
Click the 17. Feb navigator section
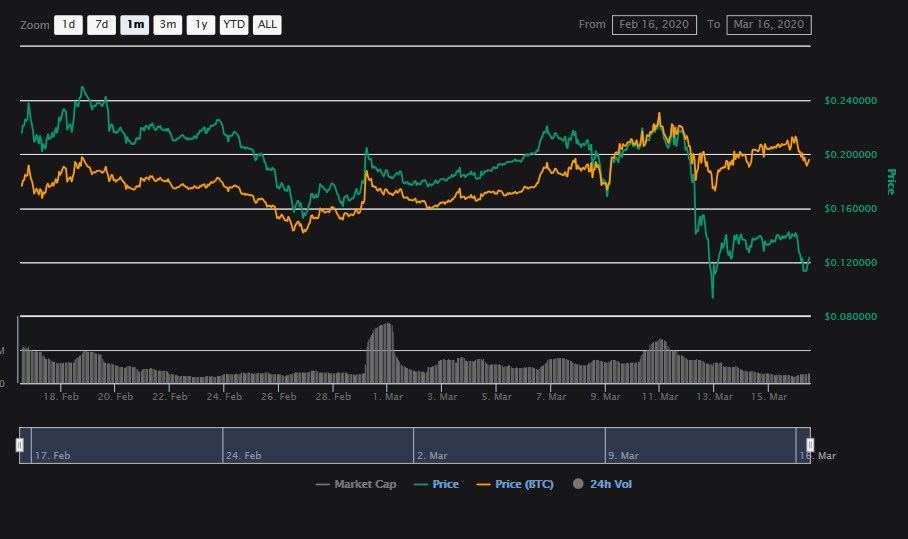(x=127, y=445)
